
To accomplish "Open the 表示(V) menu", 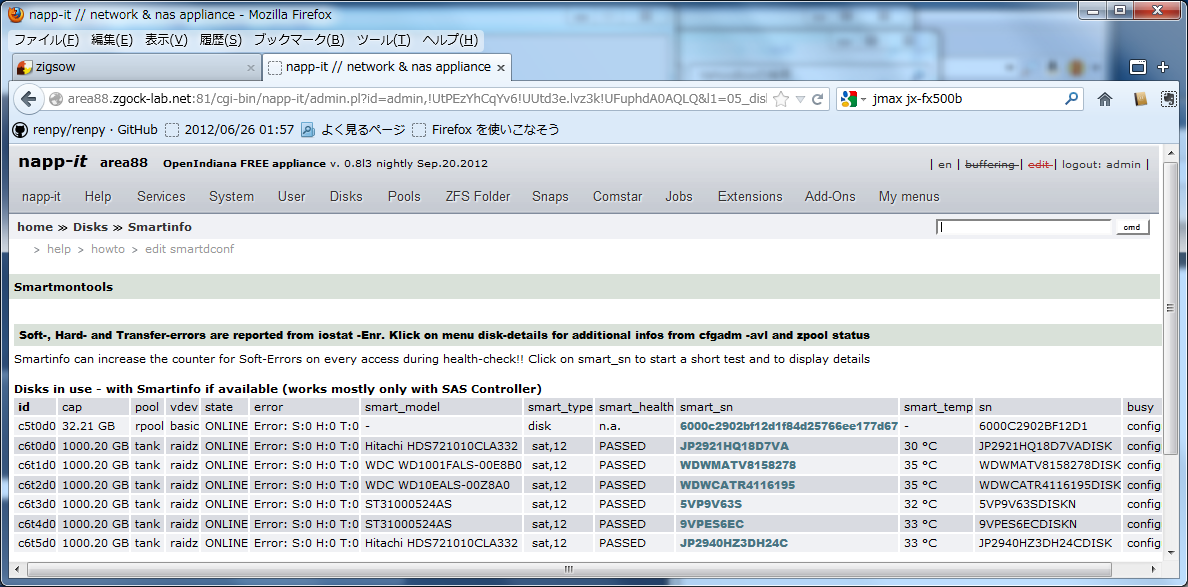I will [x=167, y=40].
